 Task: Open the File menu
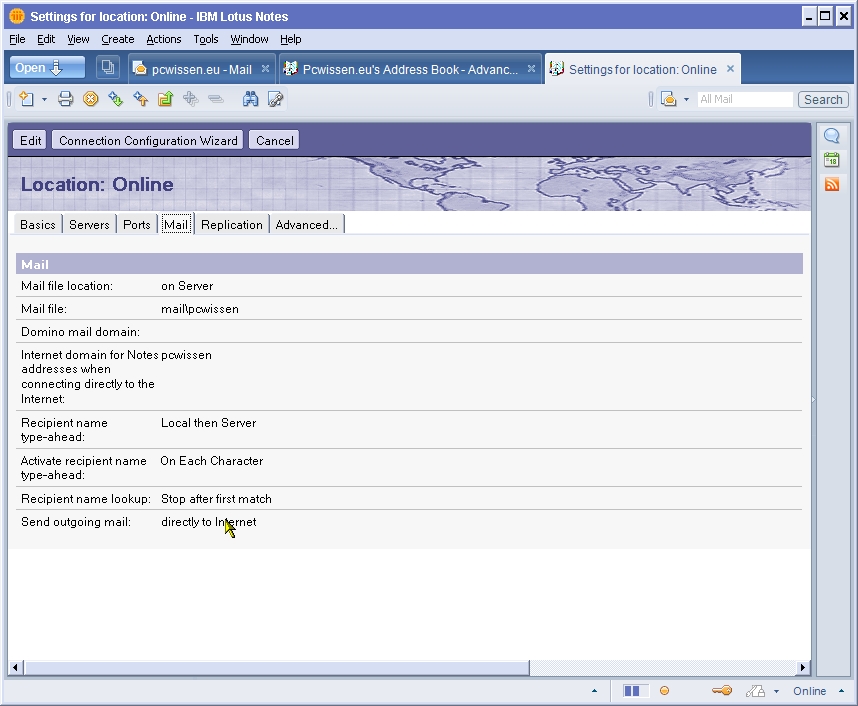18,39
